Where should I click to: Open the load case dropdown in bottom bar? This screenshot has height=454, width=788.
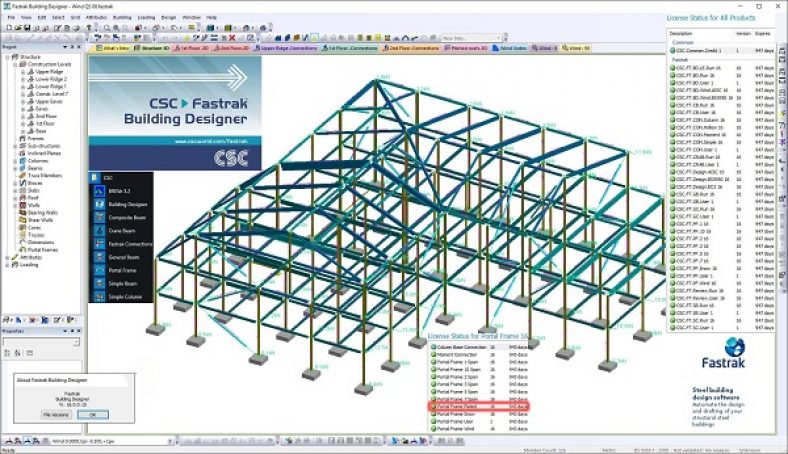point(170,441)
